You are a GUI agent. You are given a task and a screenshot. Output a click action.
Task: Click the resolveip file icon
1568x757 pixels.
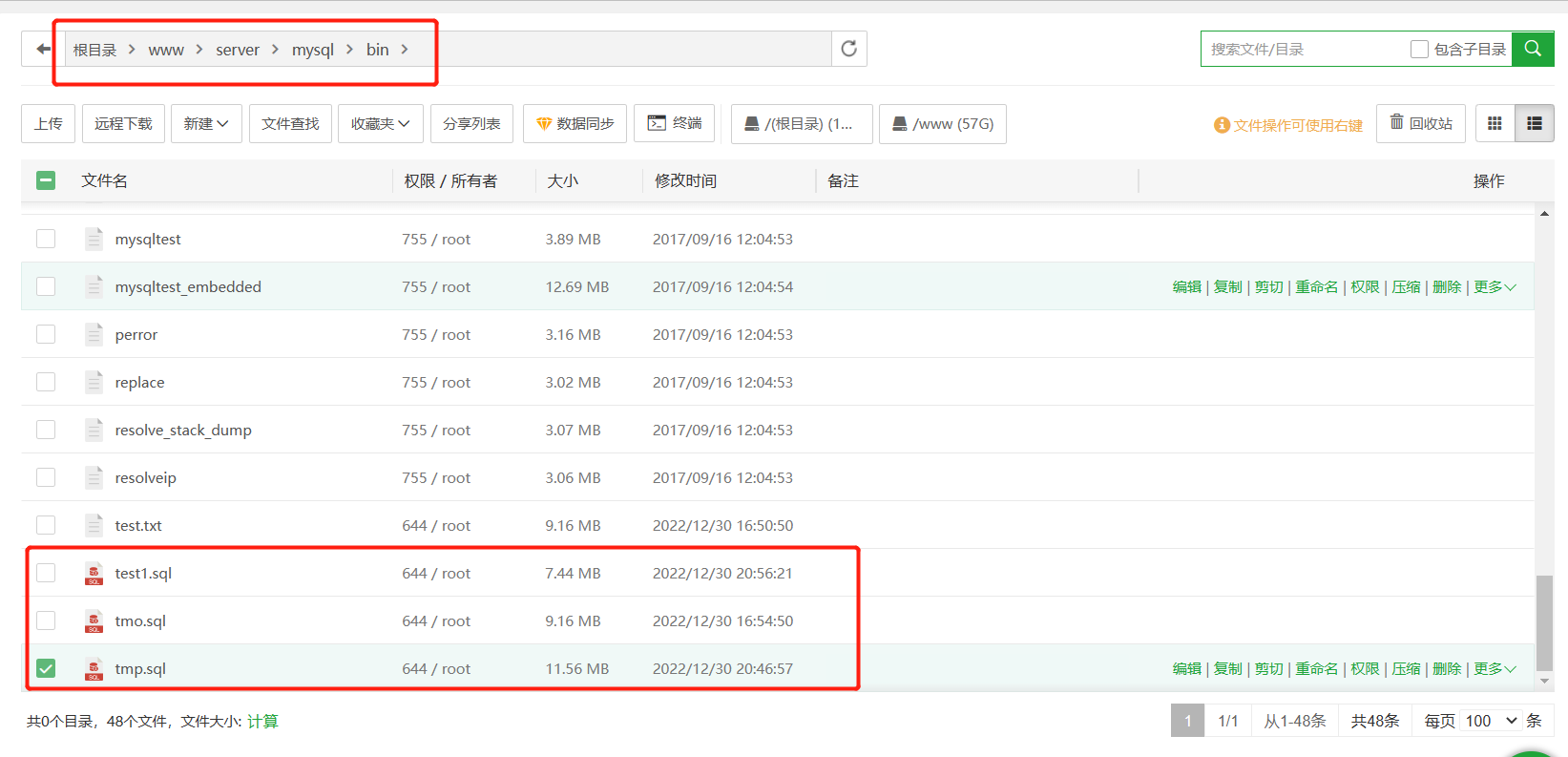point(94,477)
